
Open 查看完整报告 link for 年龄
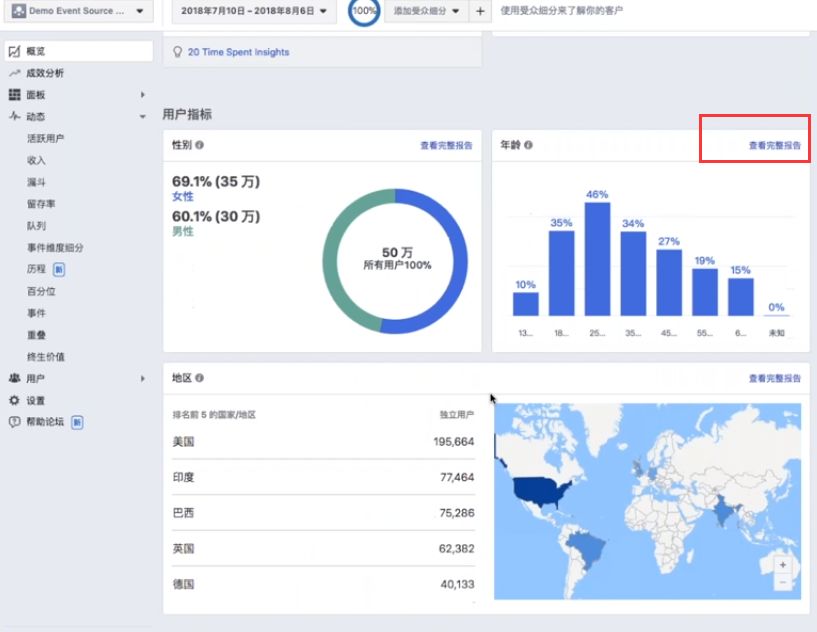pyautogui.click(x=775, y=145)
